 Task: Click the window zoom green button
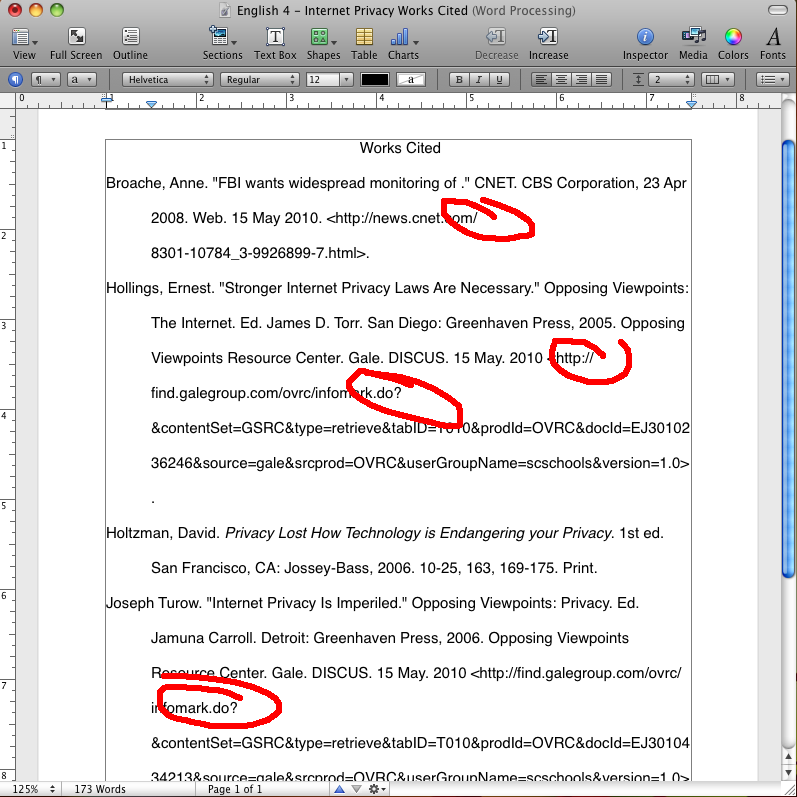click(x=57, y=10)
